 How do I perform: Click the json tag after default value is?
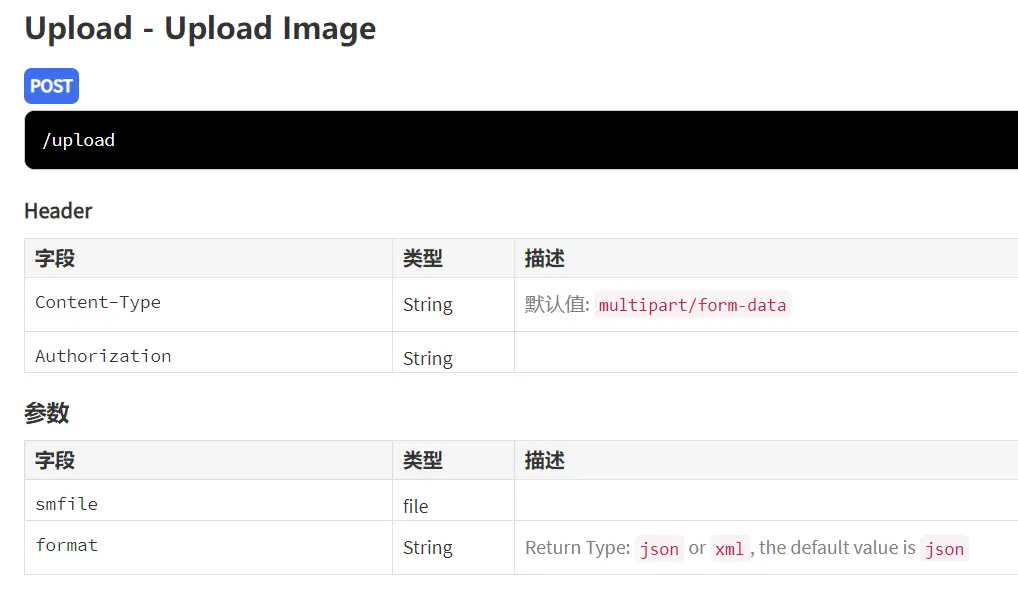pos(944,548)
